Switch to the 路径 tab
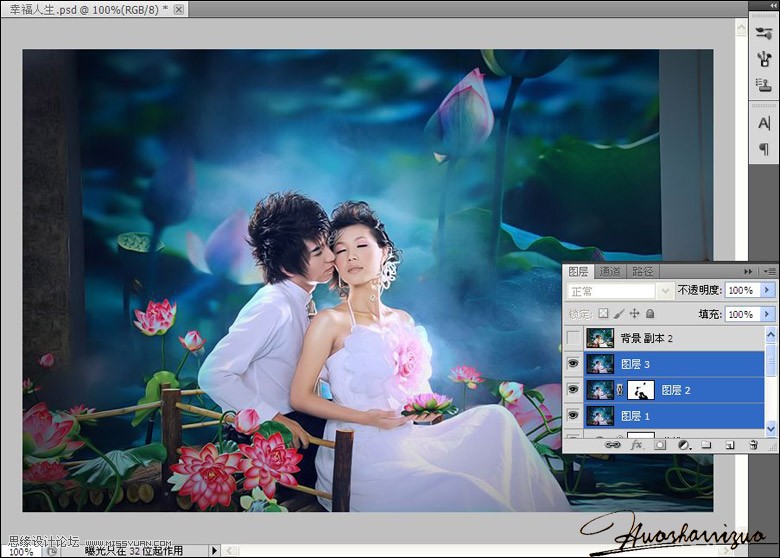The image size is (780, 558). point(642,272)
